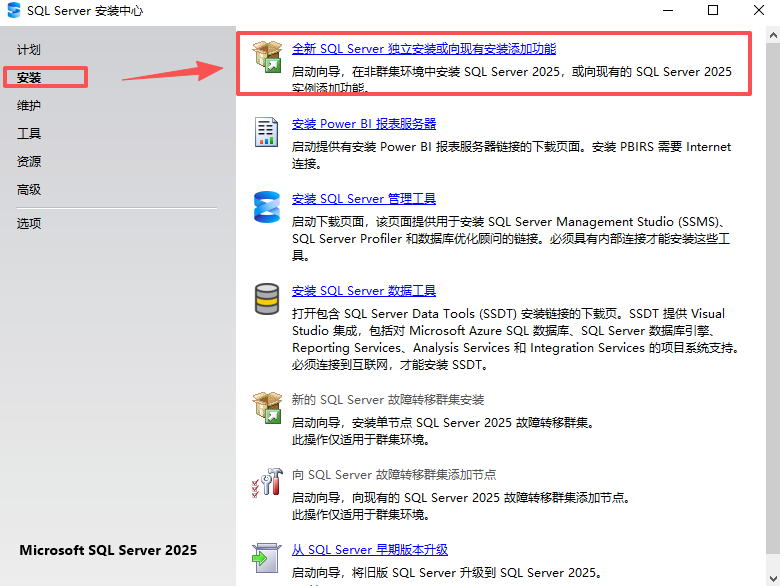Open the 选项 sidebar page
This screenshot has width=780, height=586.
point(29,223)
